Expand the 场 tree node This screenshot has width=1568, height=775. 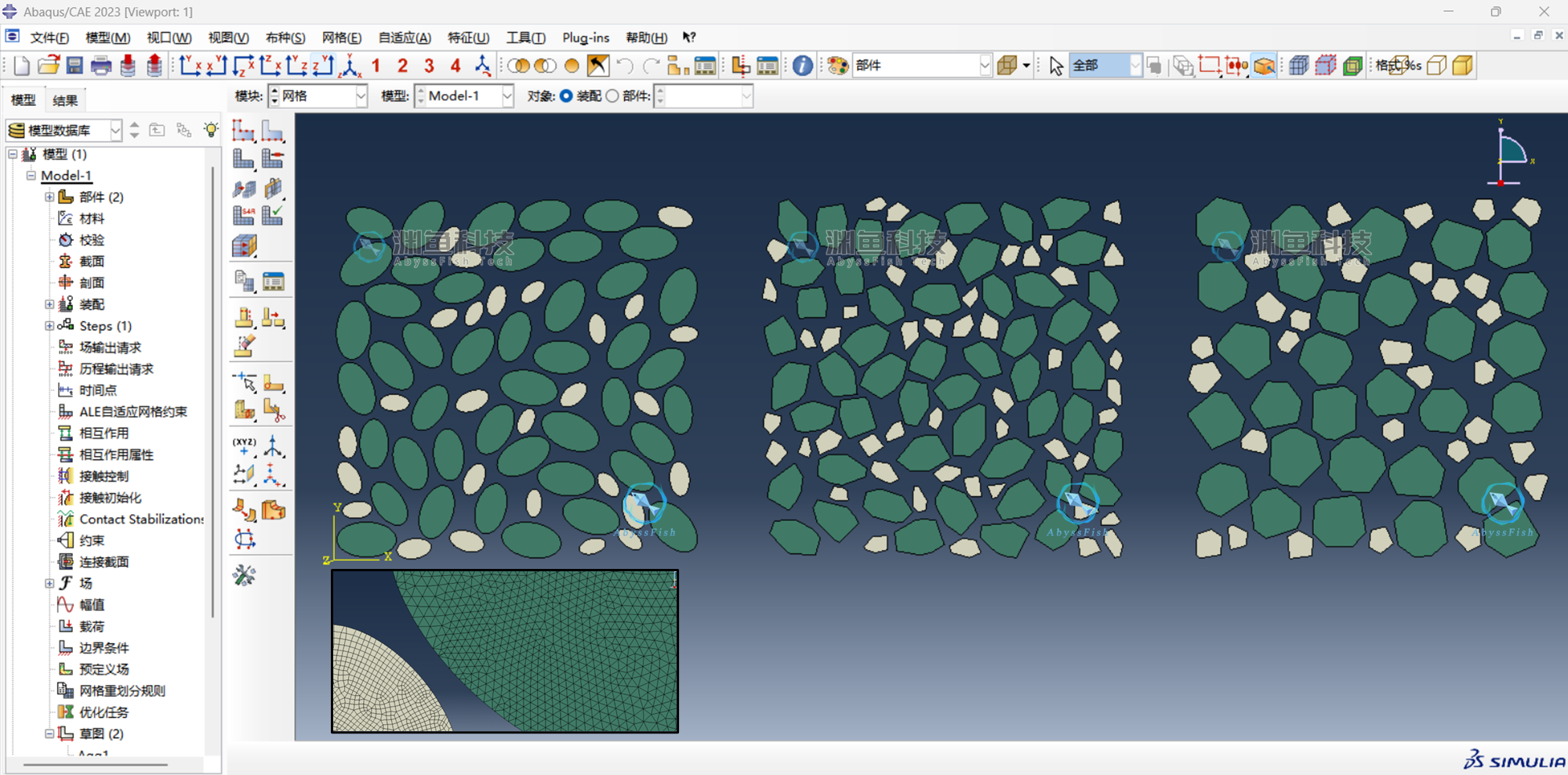49,583
